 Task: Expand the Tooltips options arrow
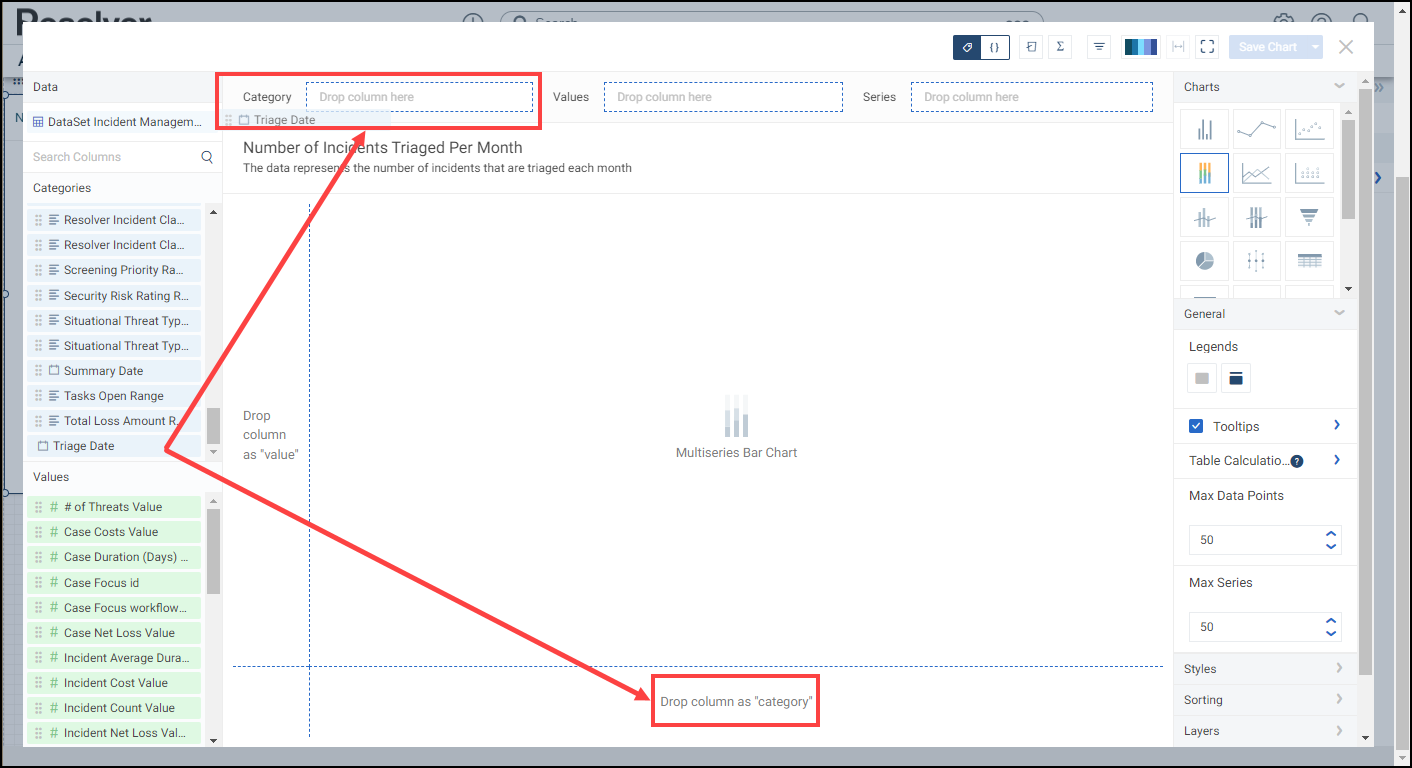pyautogui.click(x=1337, y=426)
